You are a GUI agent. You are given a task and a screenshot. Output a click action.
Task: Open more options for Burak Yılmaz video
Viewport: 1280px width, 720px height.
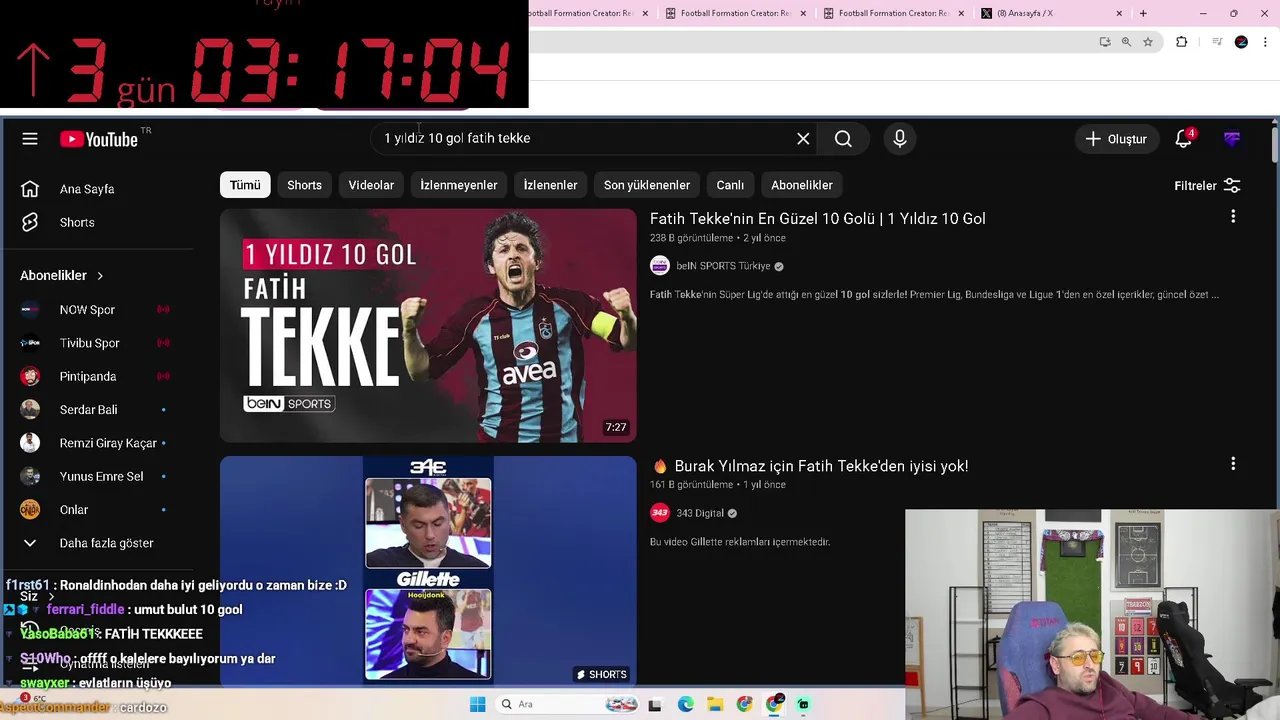click(1233, 464)
